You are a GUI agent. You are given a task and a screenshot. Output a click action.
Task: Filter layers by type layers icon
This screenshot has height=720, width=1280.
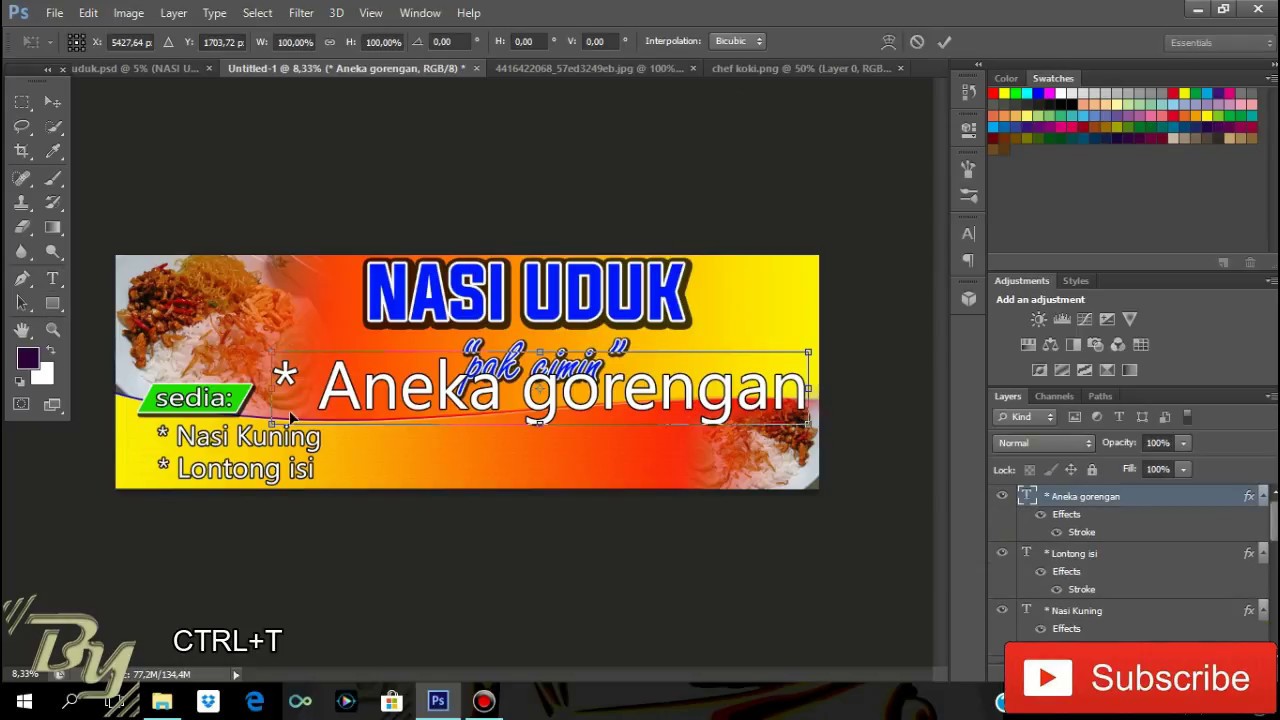click(x=1119, y=417)
